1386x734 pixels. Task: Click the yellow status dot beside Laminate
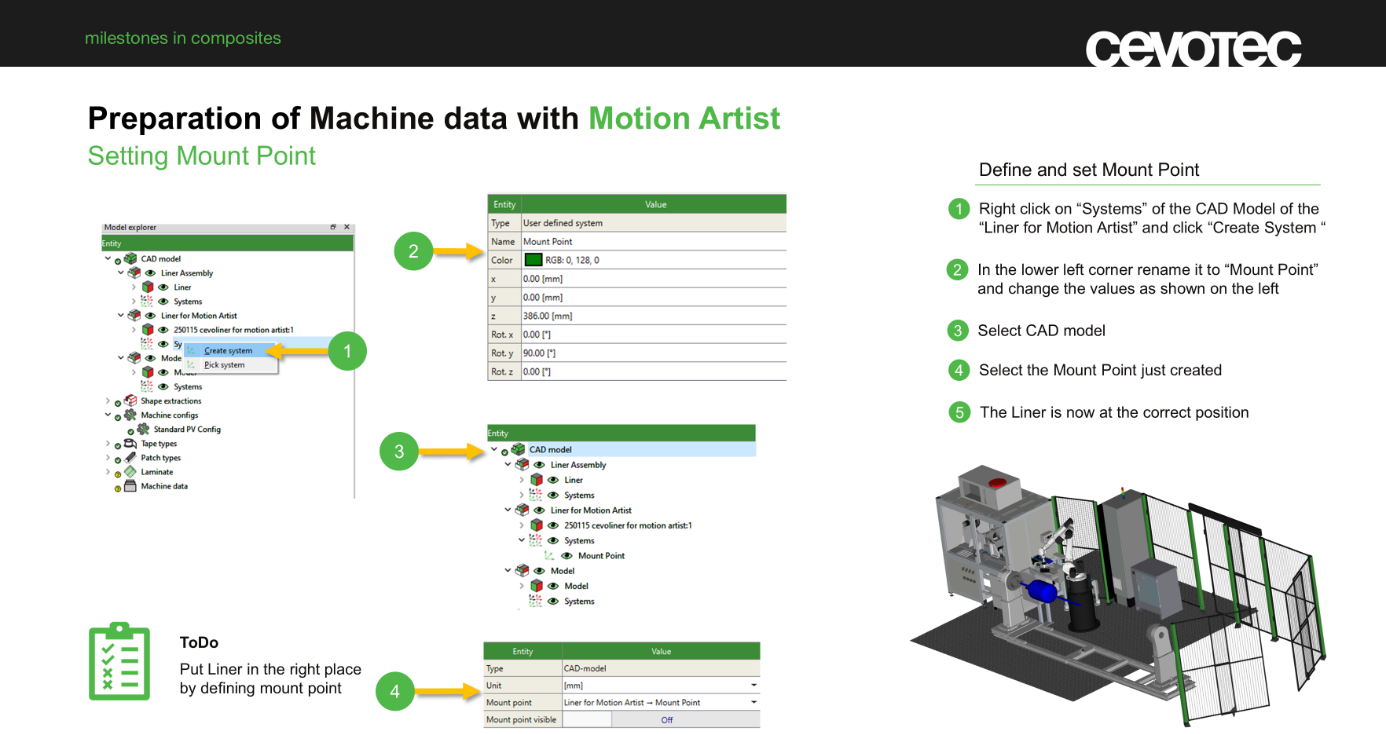pyautogui.click(x=118, y=473)
